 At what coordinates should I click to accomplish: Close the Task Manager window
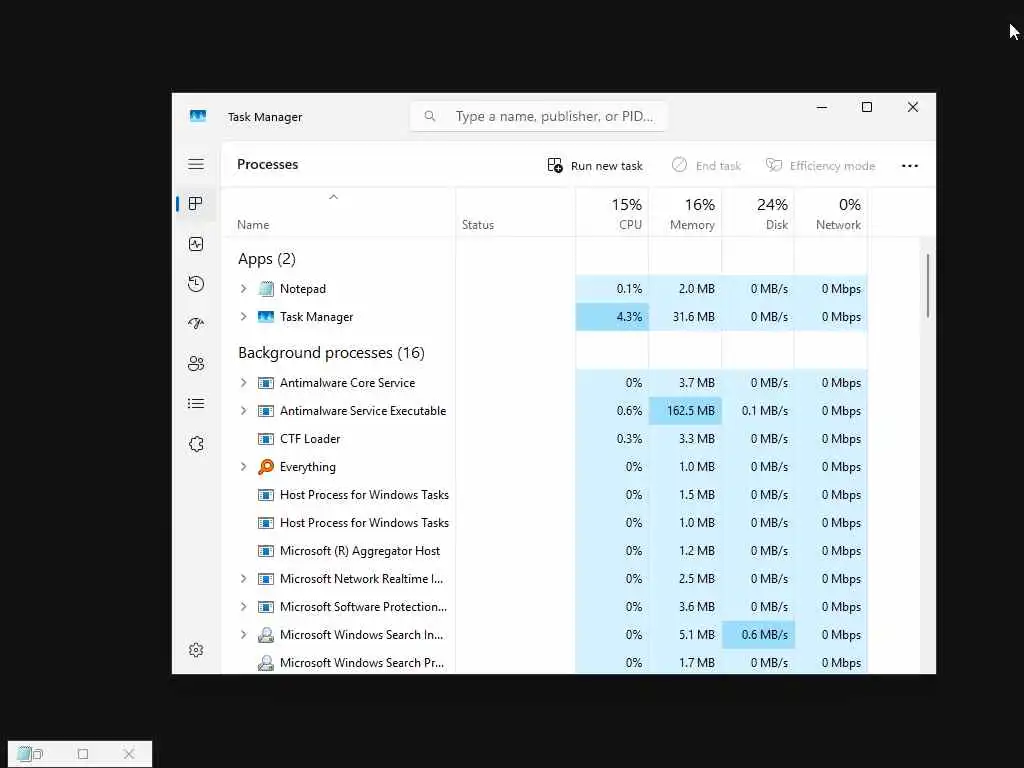913,107
